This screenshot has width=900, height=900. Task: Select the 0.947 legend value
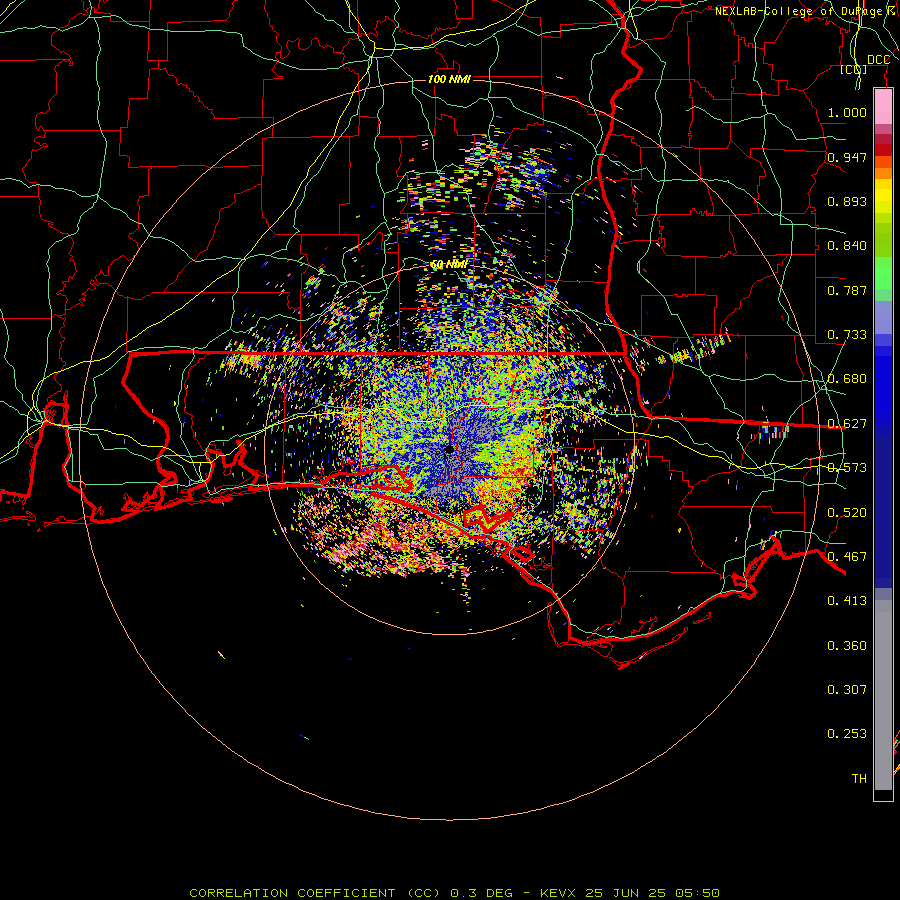[847, 157]
